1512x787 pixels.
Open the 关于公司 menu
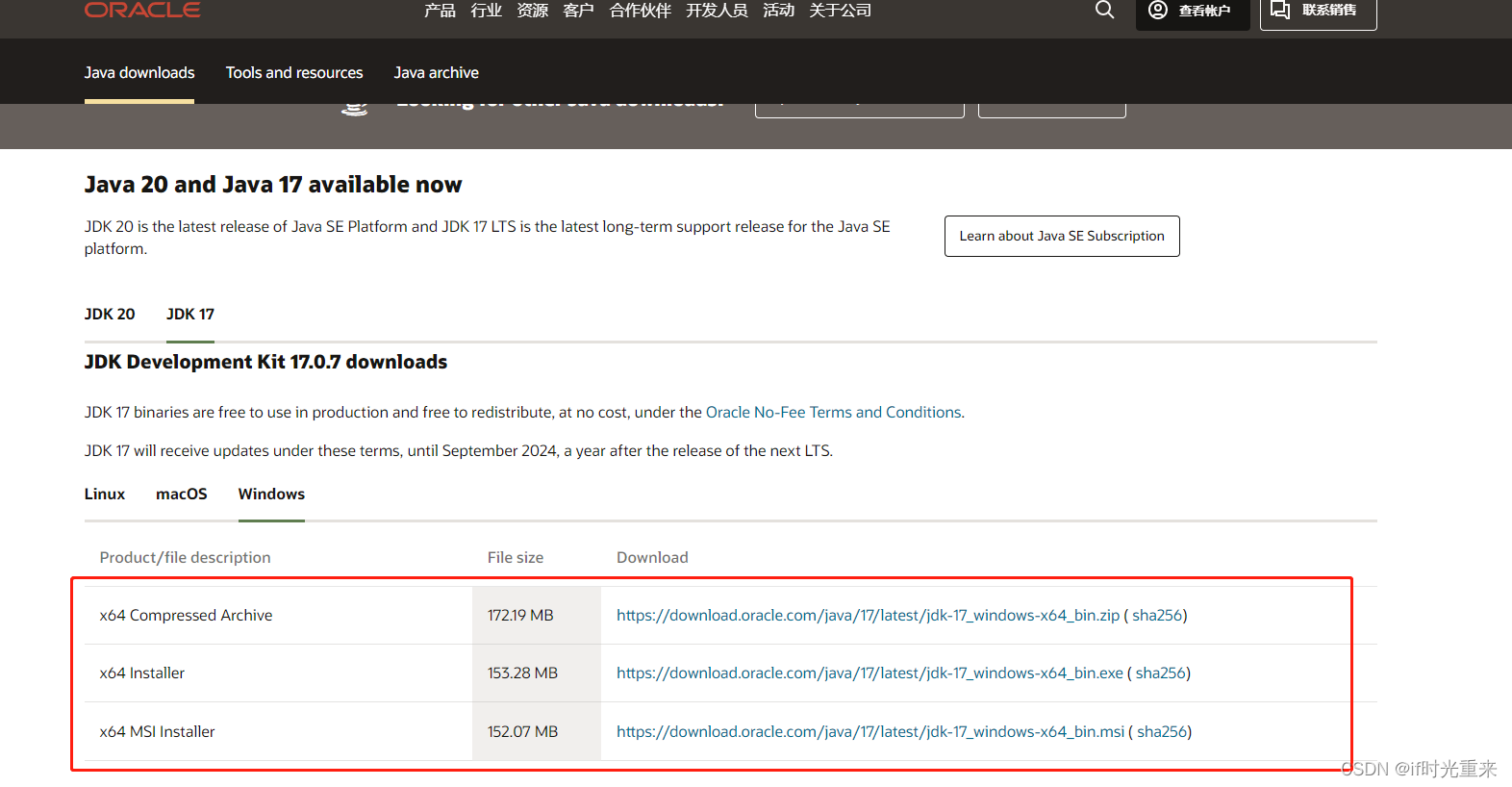(x=840, y=11)
